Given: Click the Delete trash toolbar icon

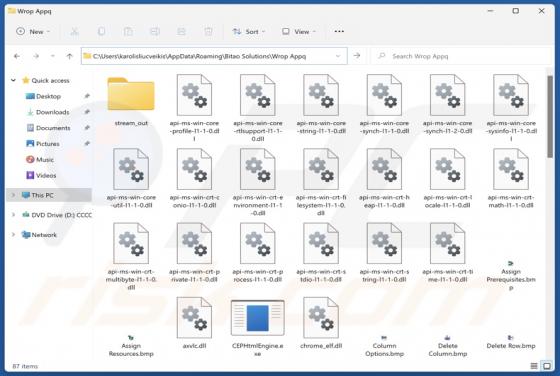Looking at the screenshot, I should 208,31.
